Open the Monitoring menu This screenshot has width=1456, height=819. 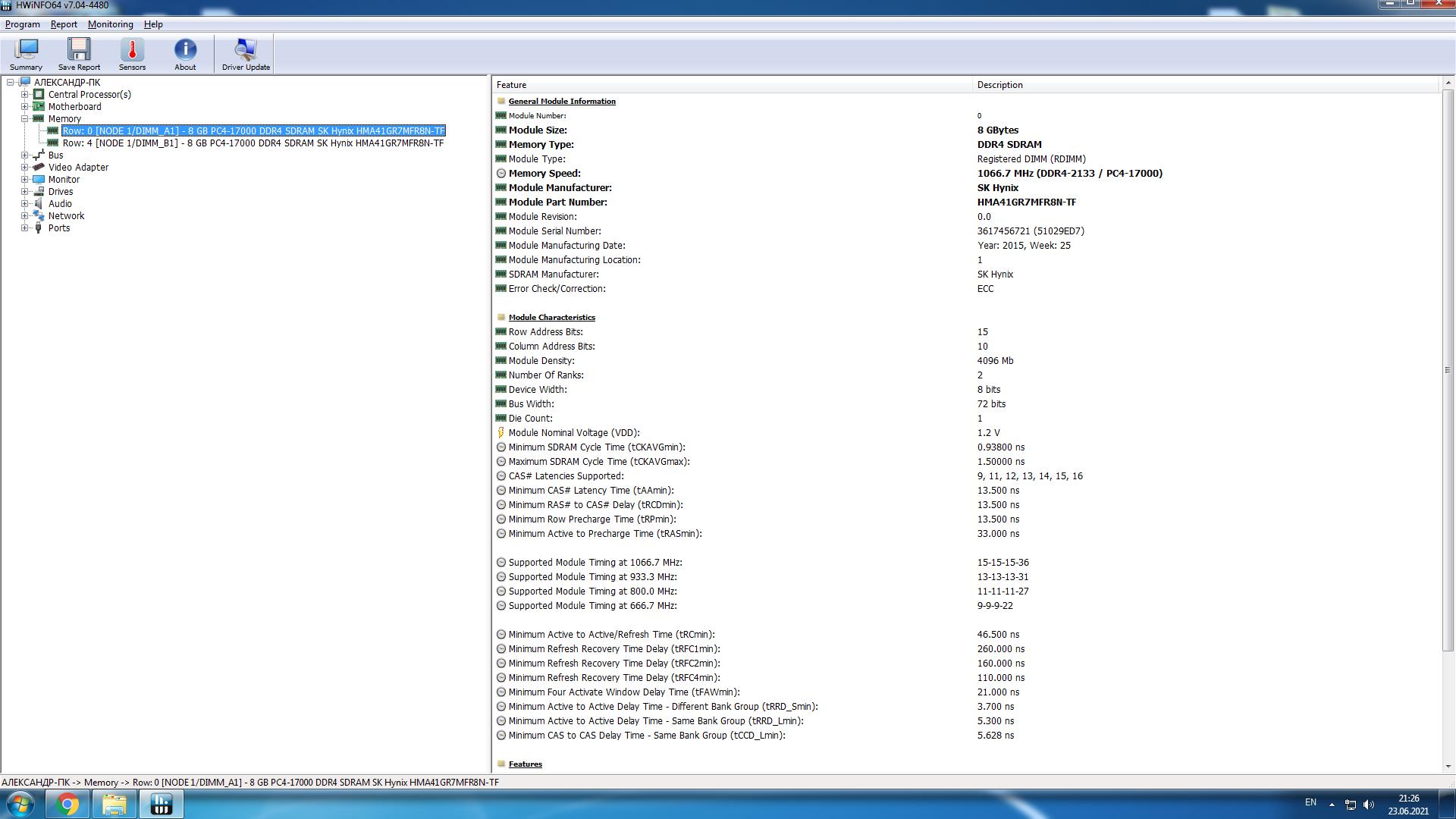tap(110, 24)
